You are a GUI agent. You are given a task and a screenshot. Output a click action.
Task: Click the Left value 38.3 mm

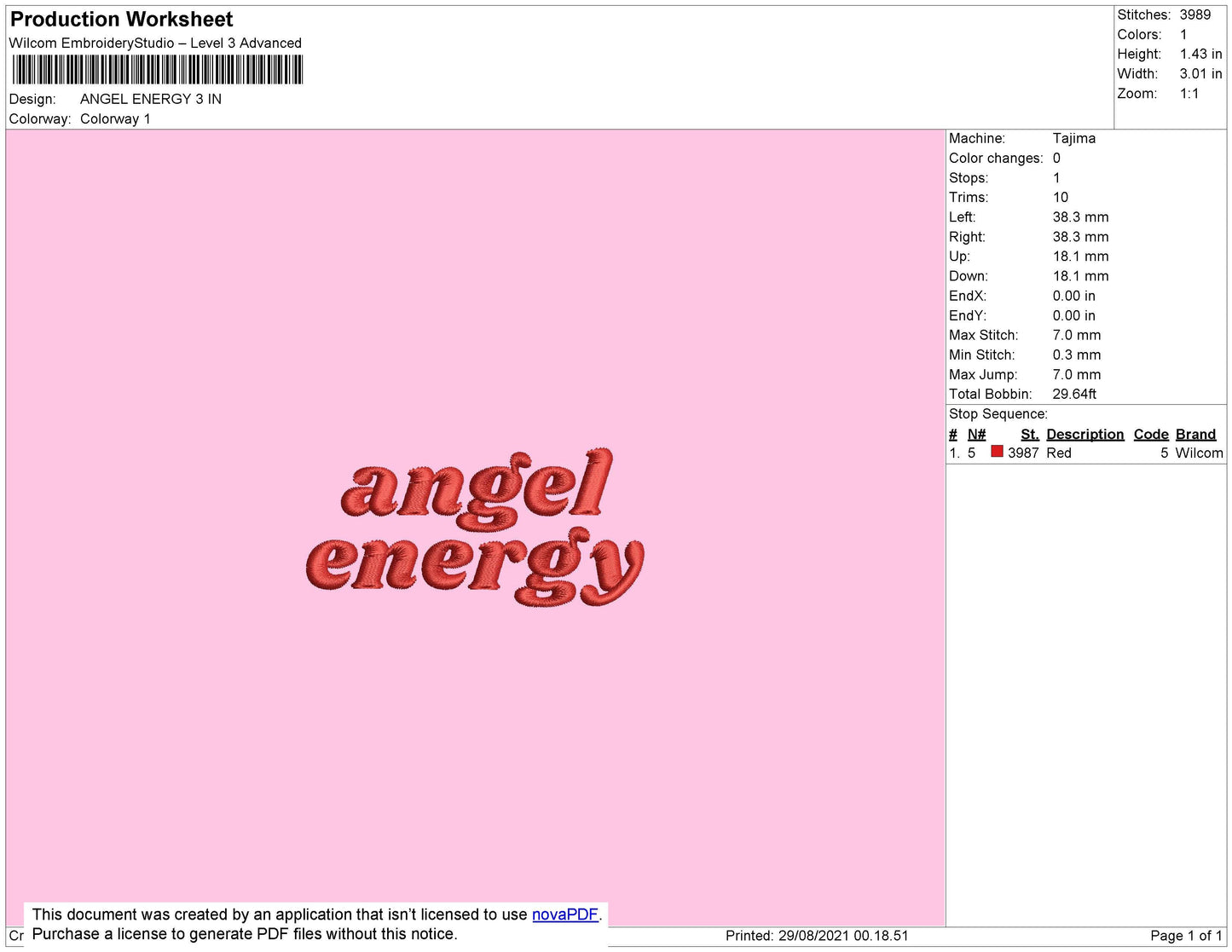(x=1081, y=217)
